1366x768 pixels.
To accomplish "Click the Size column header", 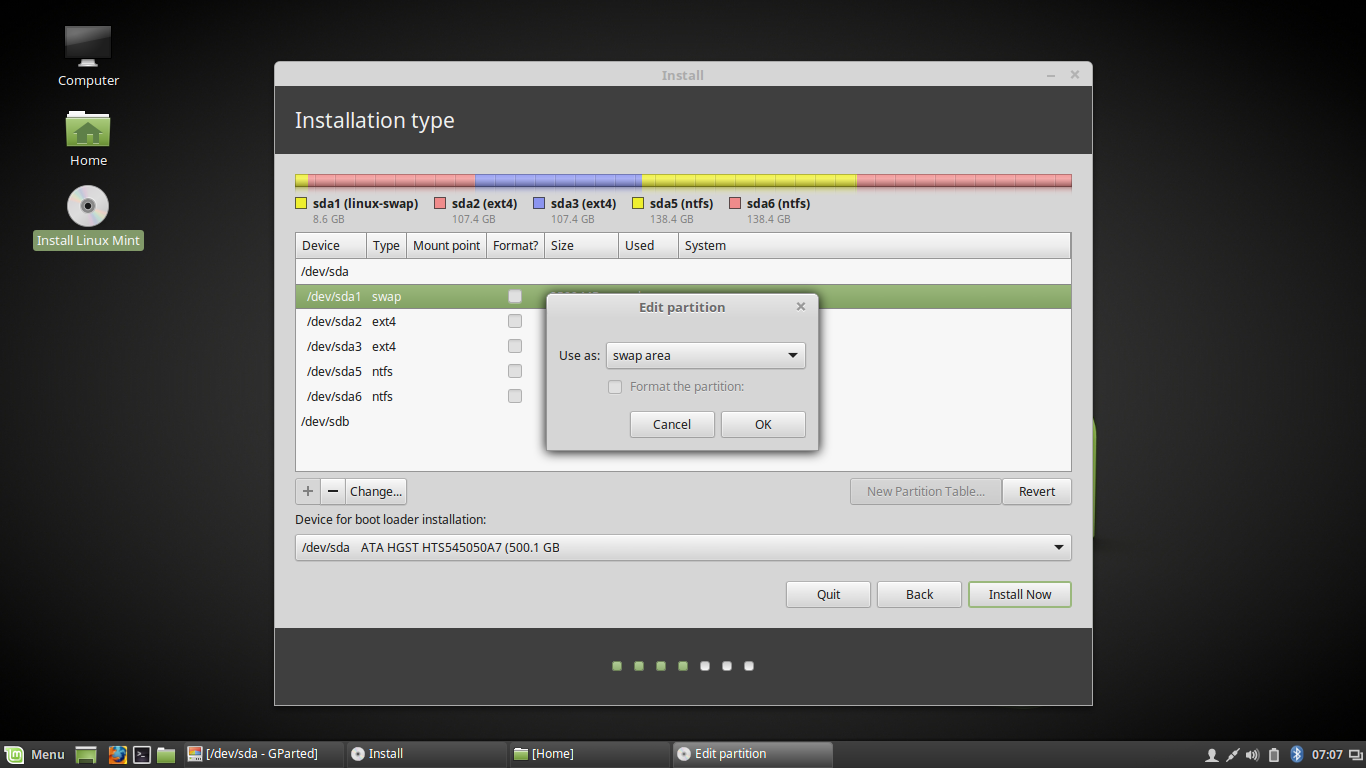I will click(582, 246).
